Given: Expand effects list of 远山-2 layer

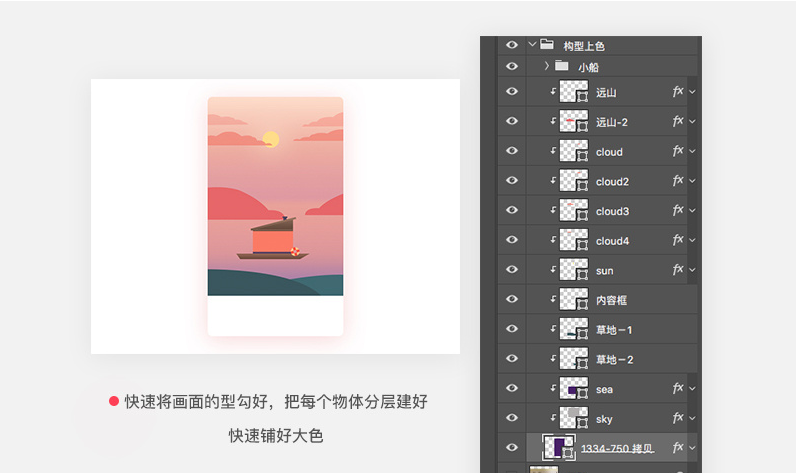Looking at the screenshot, I should click(x=692, y=122).
